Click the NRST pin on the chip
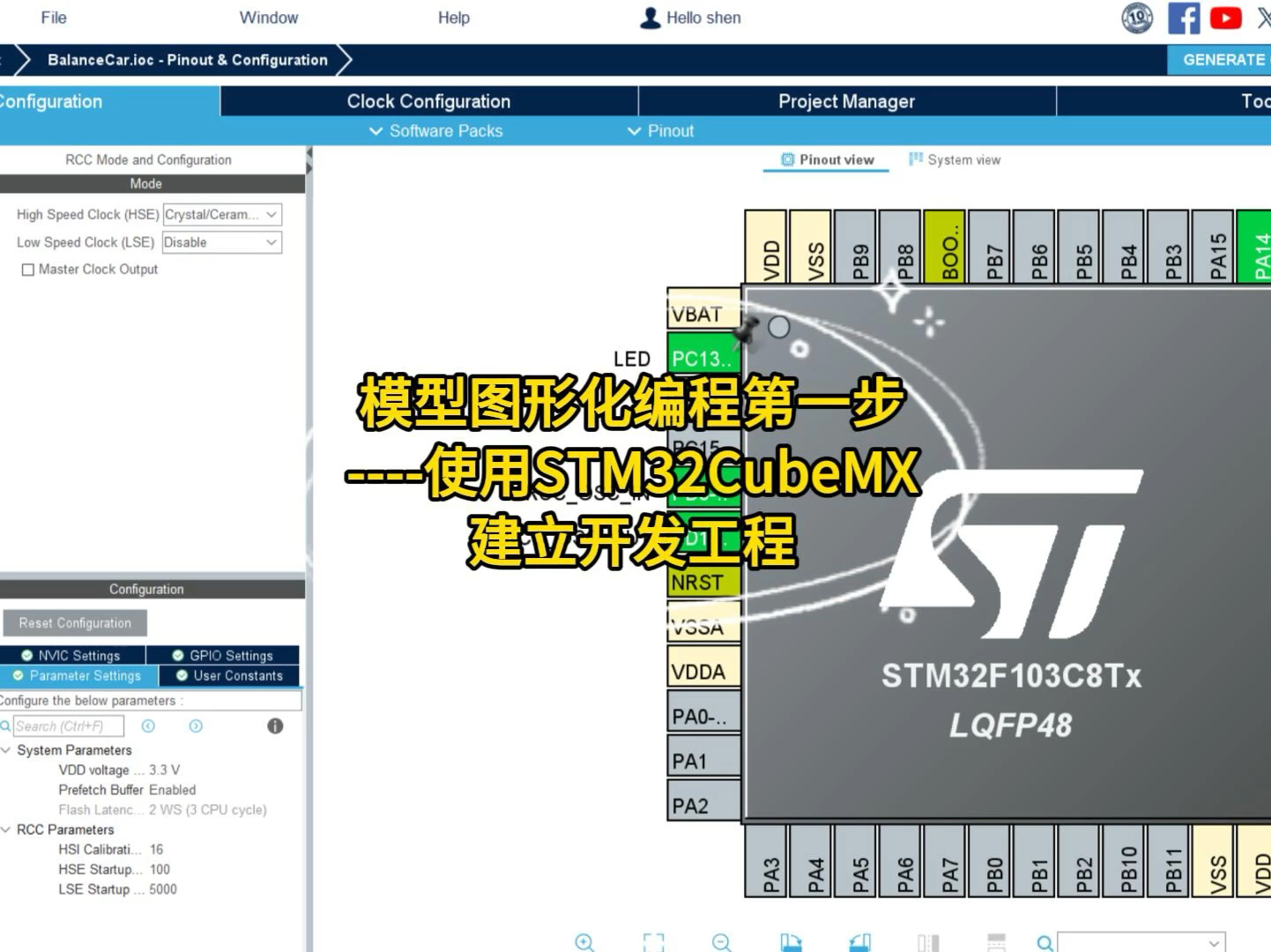 [702, 581]
